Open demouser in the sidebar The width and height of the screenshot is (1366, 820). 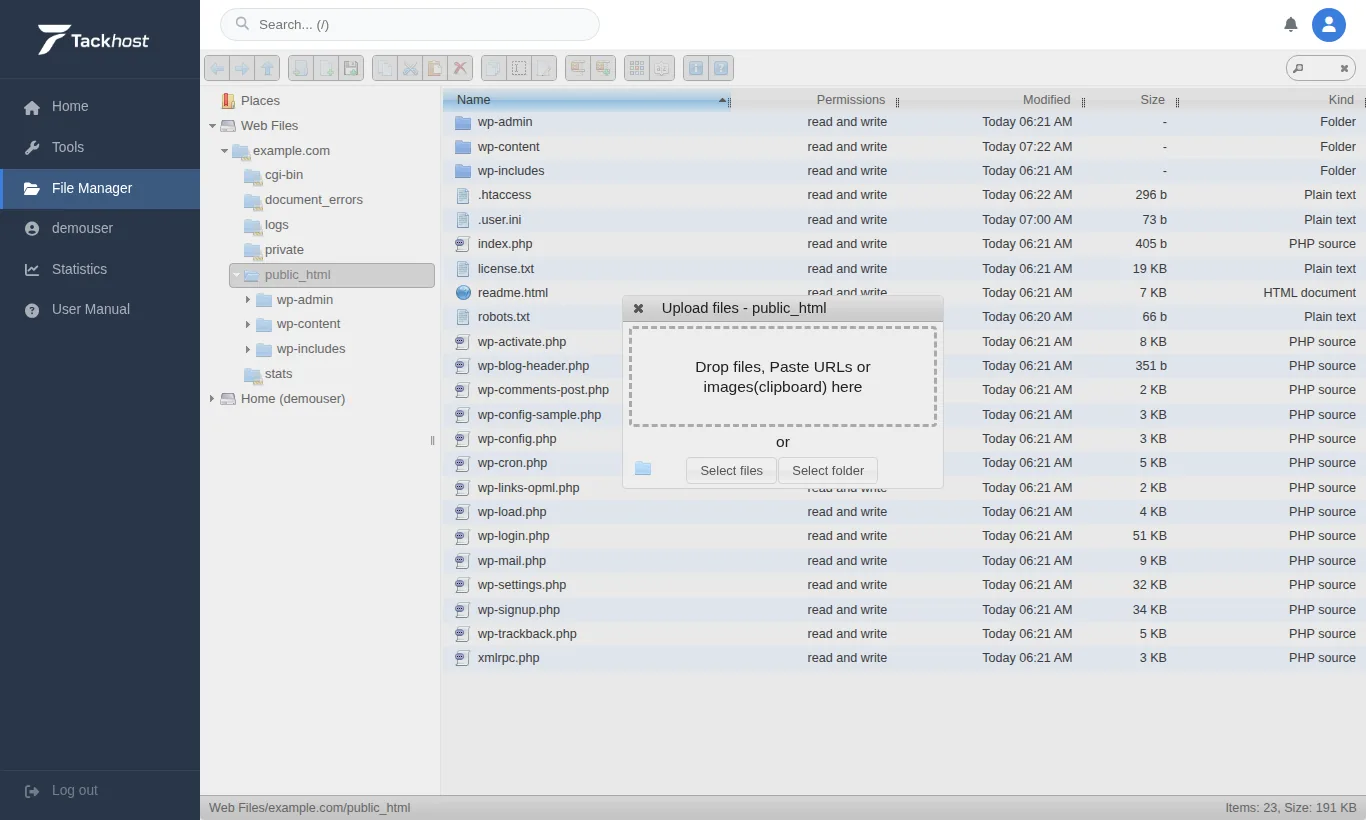point(100,228)
